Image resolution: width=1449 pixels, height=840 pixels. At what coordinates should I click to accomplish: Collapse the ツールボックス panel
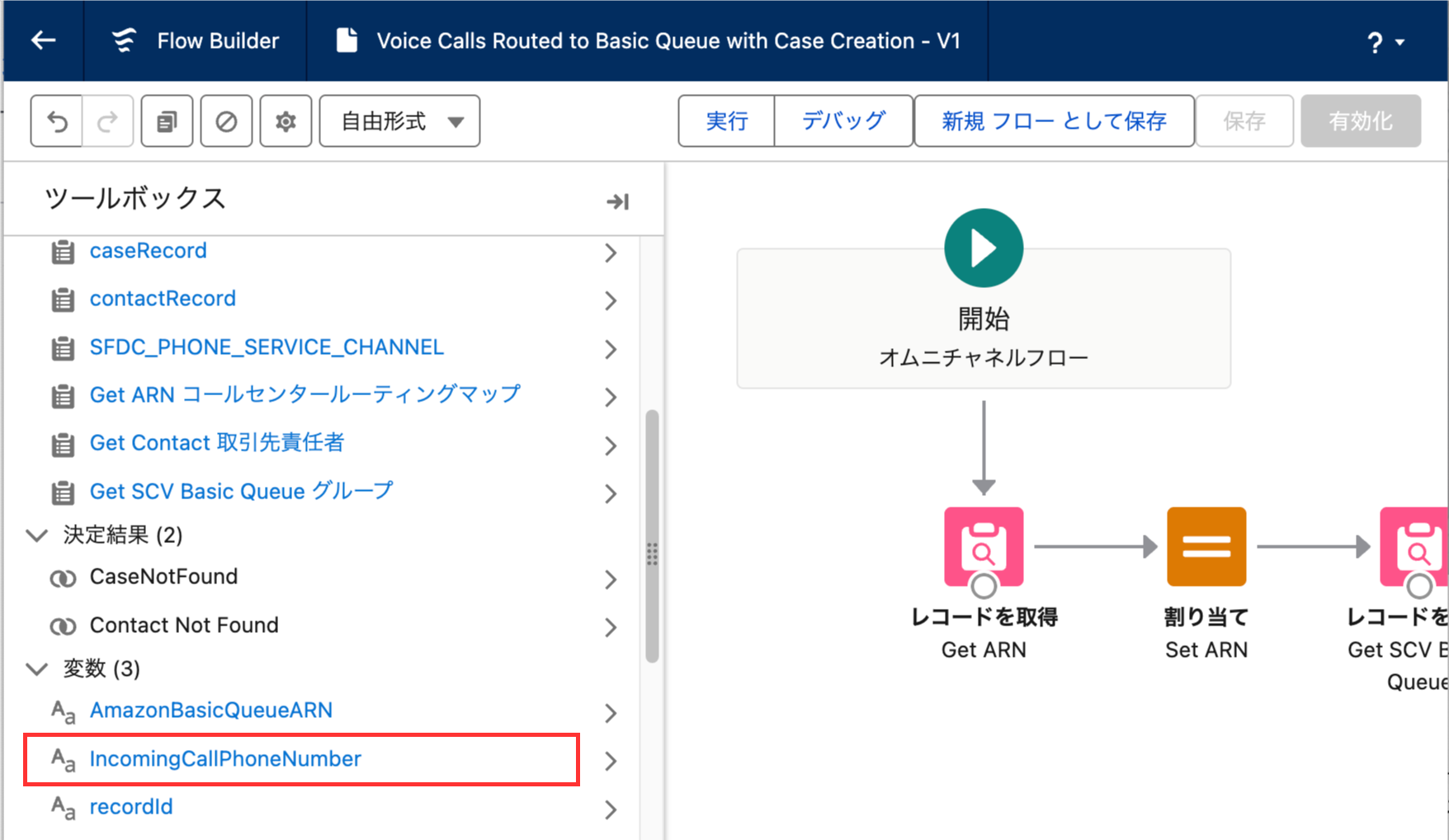618,200
